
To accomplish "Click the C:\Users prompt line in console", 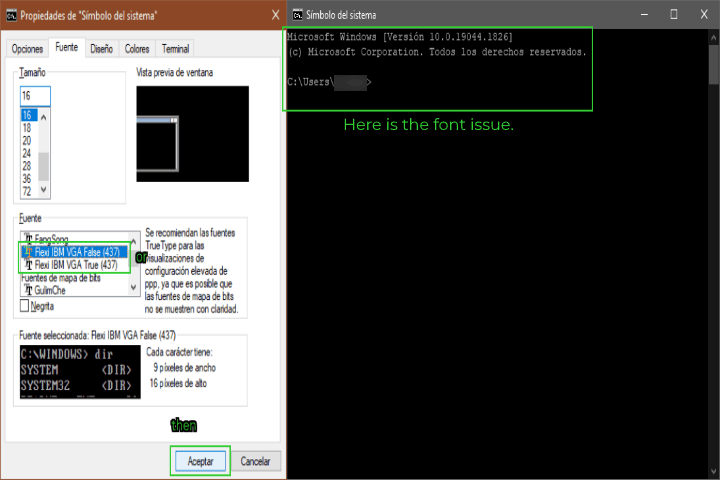I will (329, 82).
